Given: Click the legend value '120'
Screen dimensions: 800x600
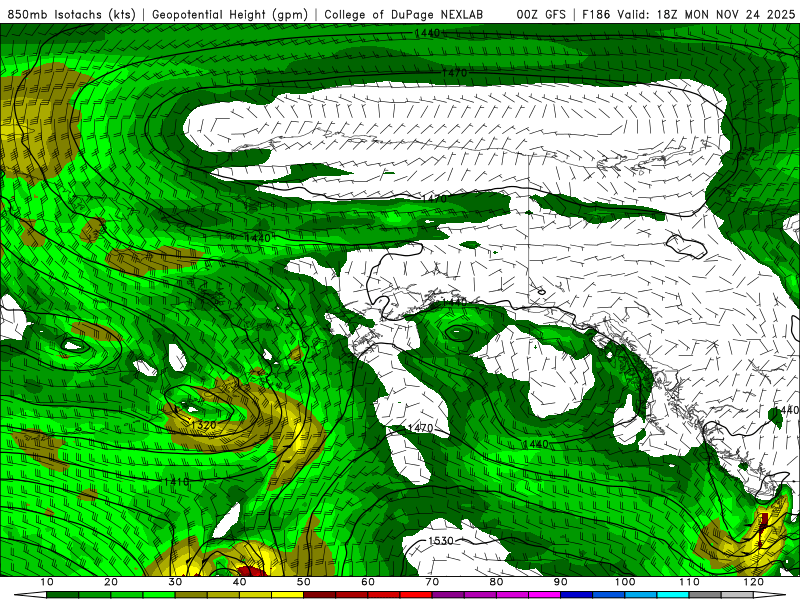Looking at the screenshot, I should [x=753, y=582].
